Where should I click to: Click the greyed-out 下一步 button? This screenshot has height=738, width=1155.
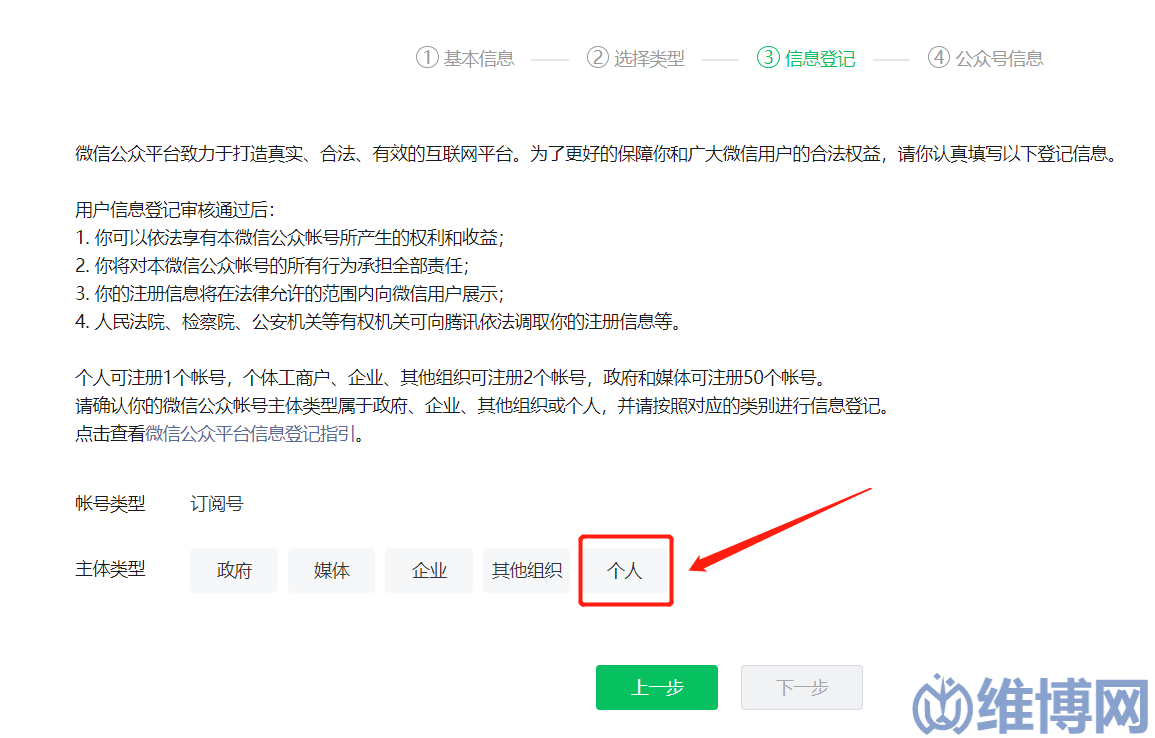tap(801, 687)
